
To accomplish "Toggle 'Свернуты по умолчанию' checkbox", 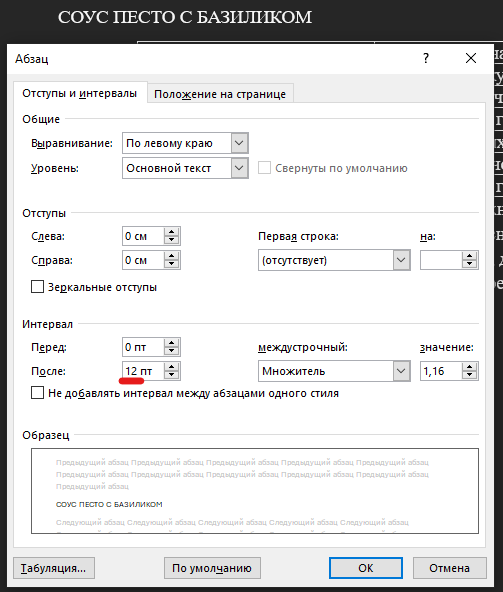I will pos(264,168).
